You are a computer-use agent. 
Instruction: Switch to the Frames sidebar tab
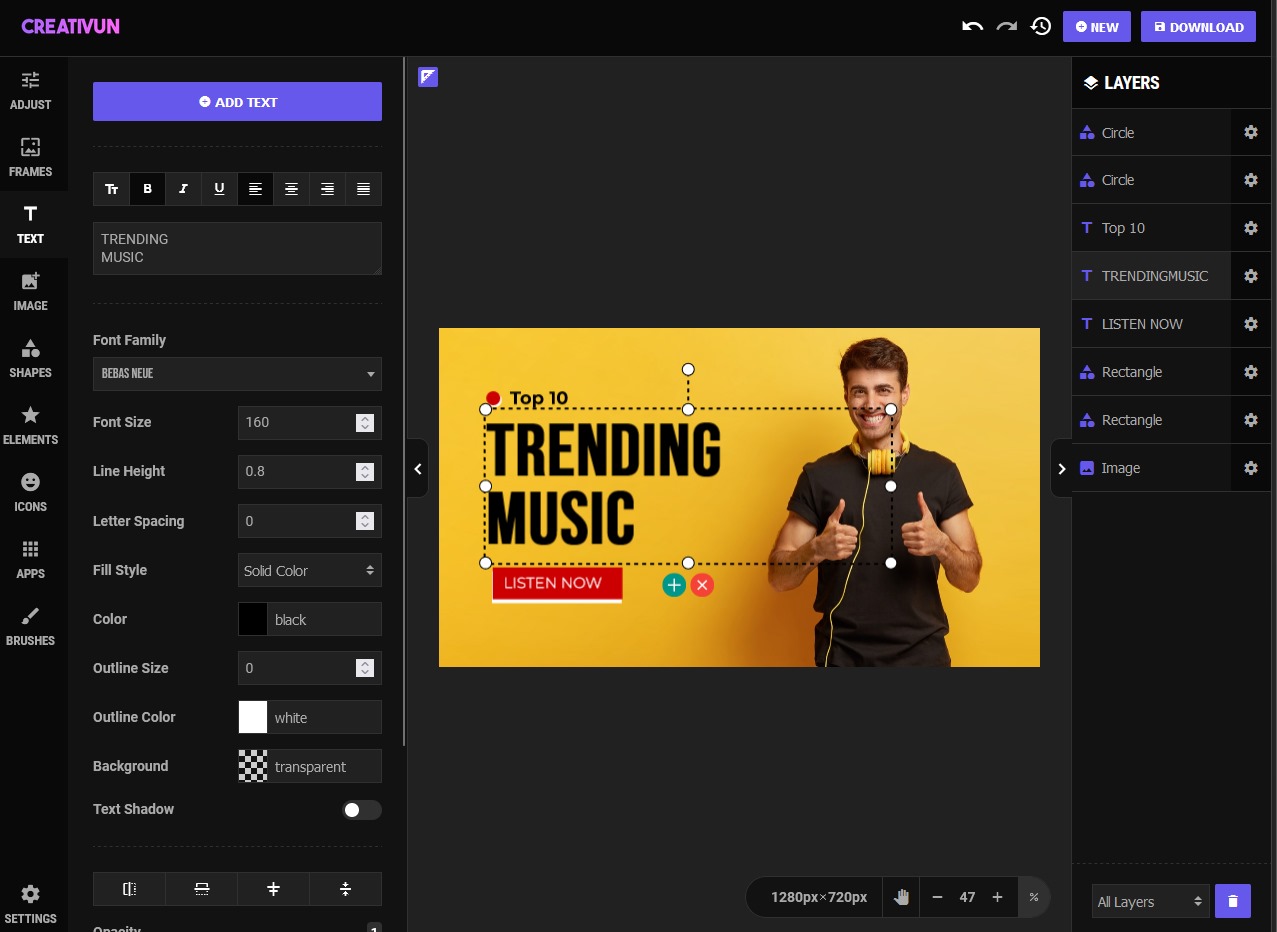point(30,157)
